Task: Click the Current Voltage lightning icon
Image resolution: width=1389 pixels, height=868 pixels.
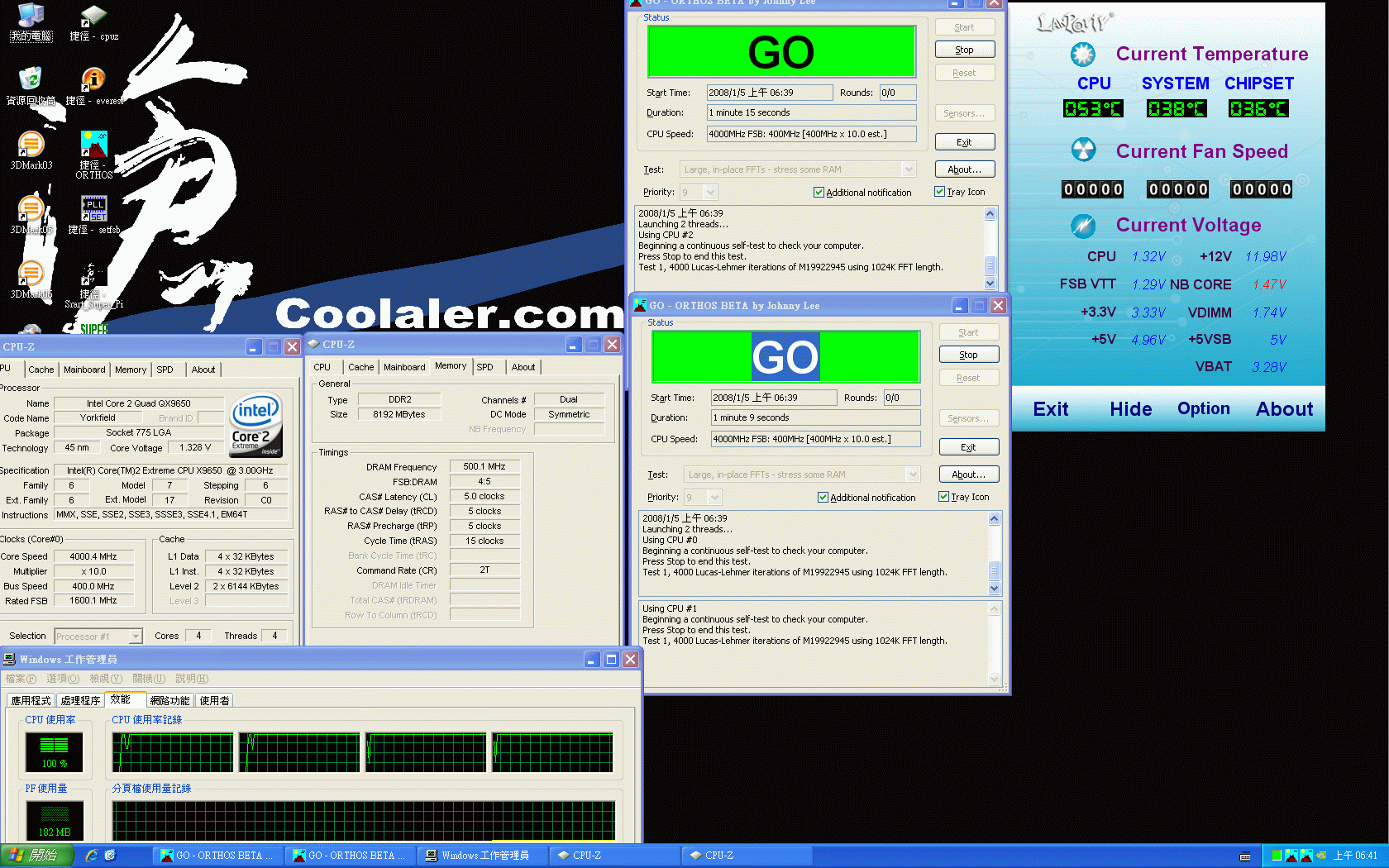Action: [1083, 225]
